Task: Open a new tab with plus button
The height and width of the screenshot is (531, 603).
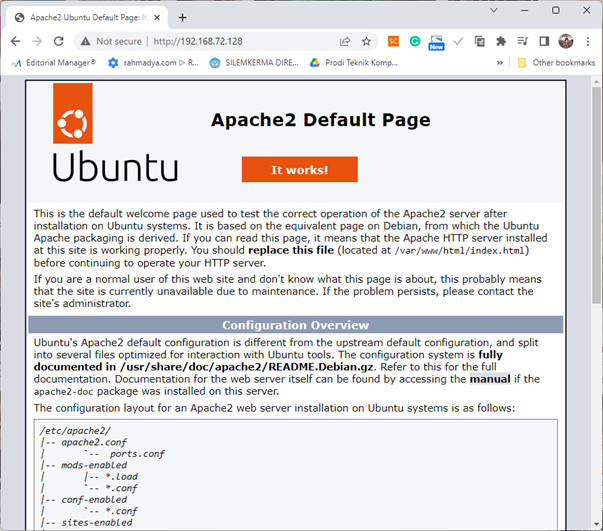Action: point(182,17)
